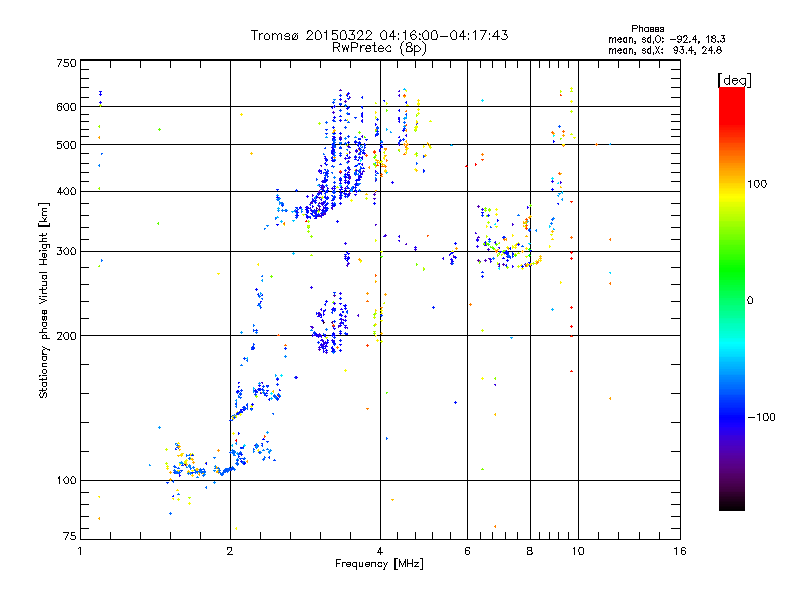Click the x-axis tick label '4'
The width and height of the screenshot is (800, 600).
380,551
